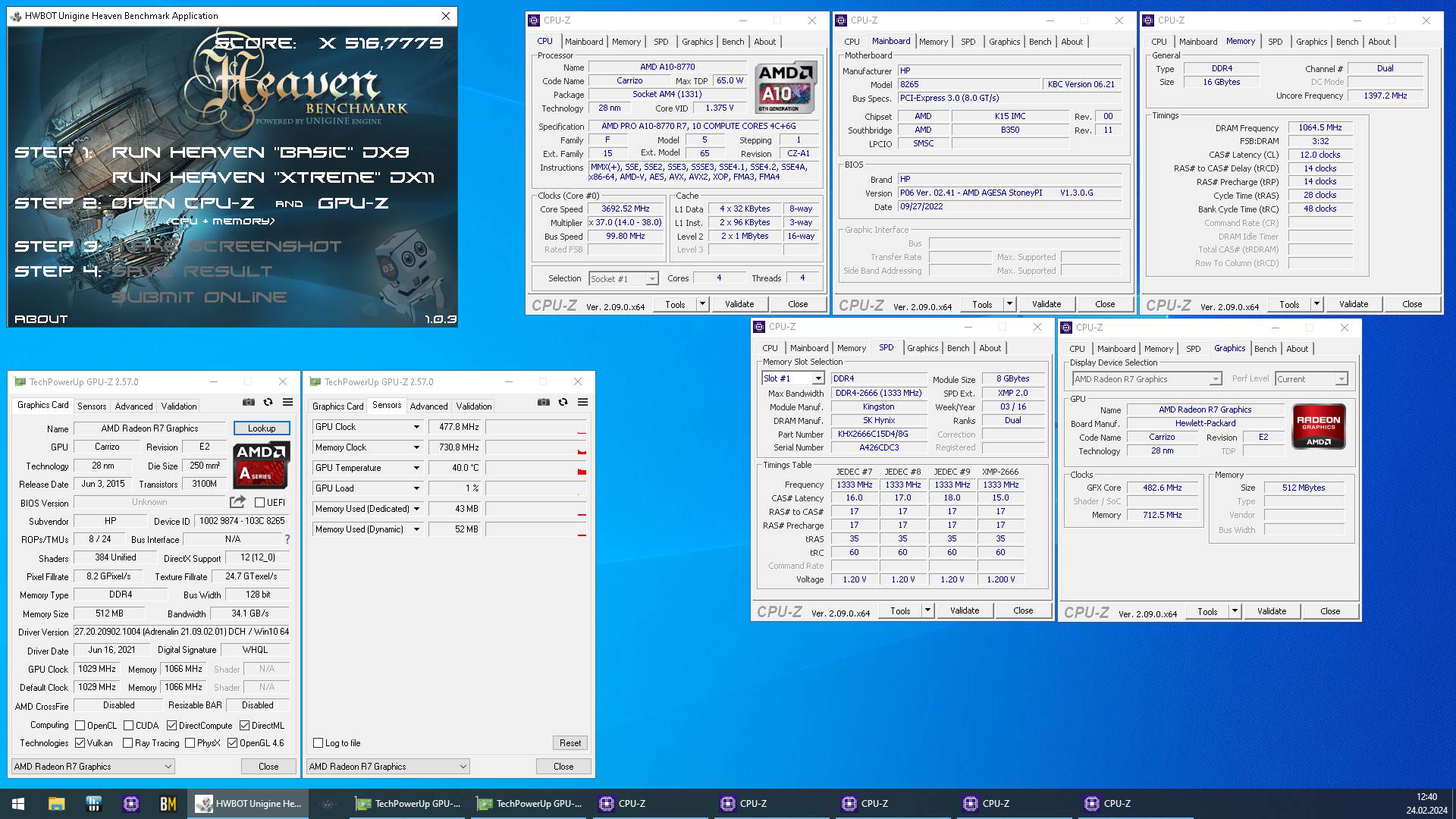Open Perf Level Current dropdown

tap(1341, 379)
